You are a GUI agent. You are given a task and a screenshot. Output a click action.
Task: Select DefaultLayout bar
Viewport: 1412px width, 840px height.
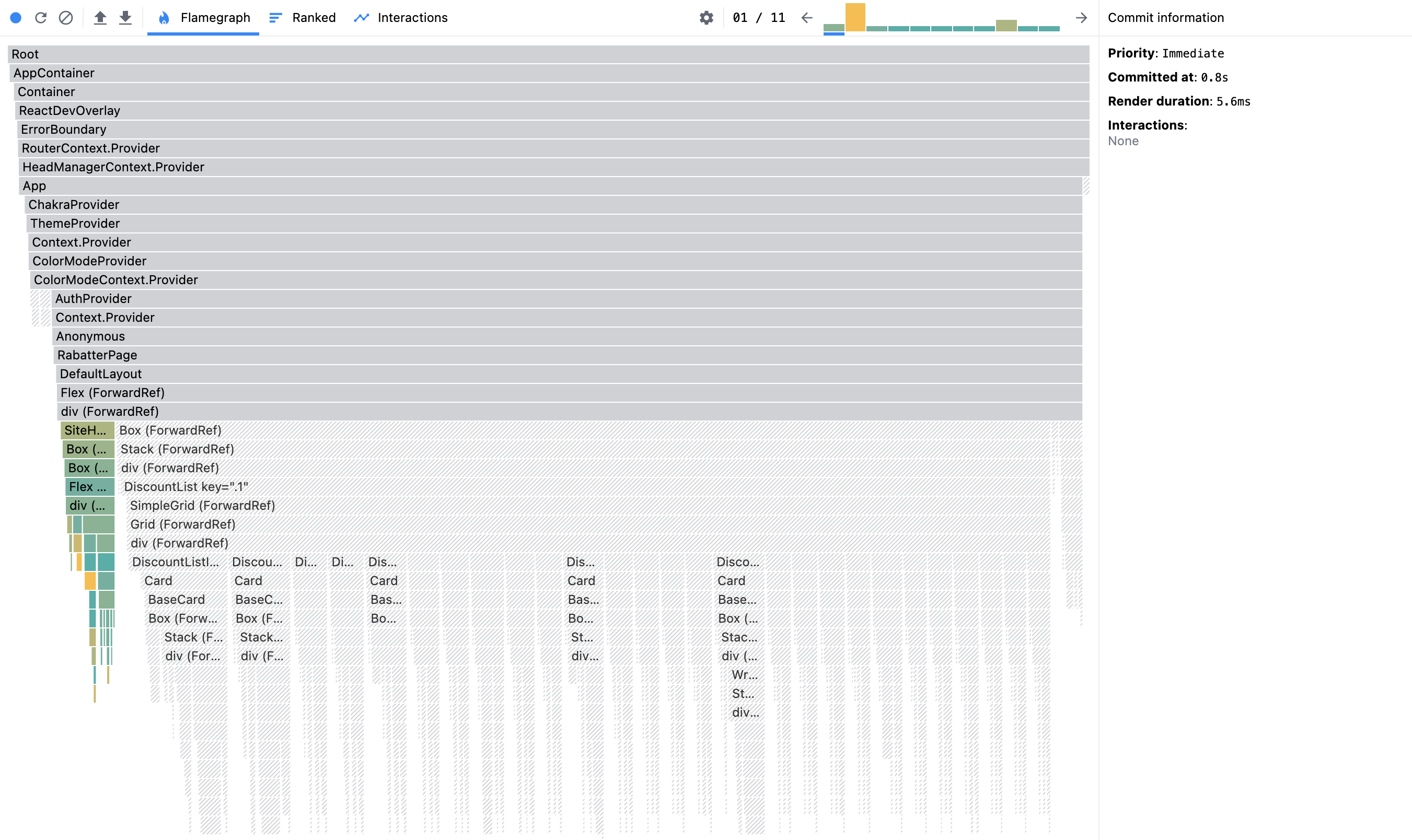[x=569, y=374]
